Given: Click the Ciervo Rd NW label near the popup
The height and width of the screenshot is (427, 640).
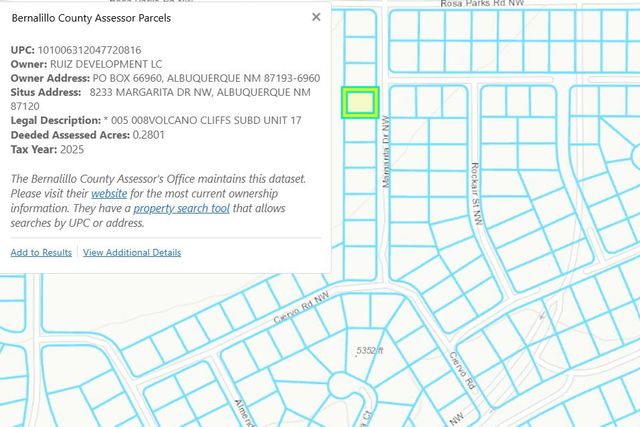Looking at the screenshot, I should click(301, 307).
